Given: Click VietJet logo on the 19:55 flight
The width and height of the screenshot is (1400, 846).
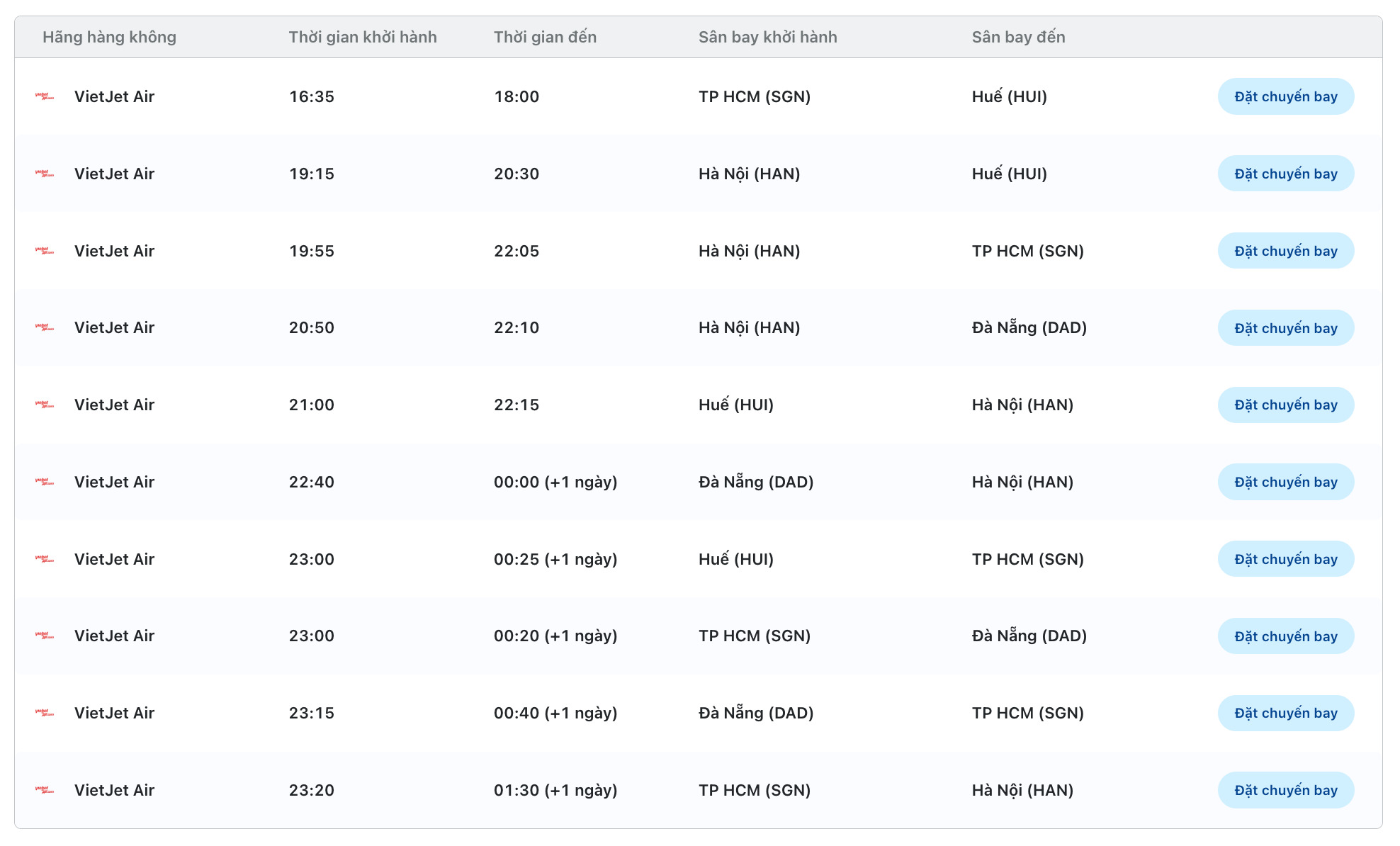Looking at the screenshot, I should pos(45,251).
